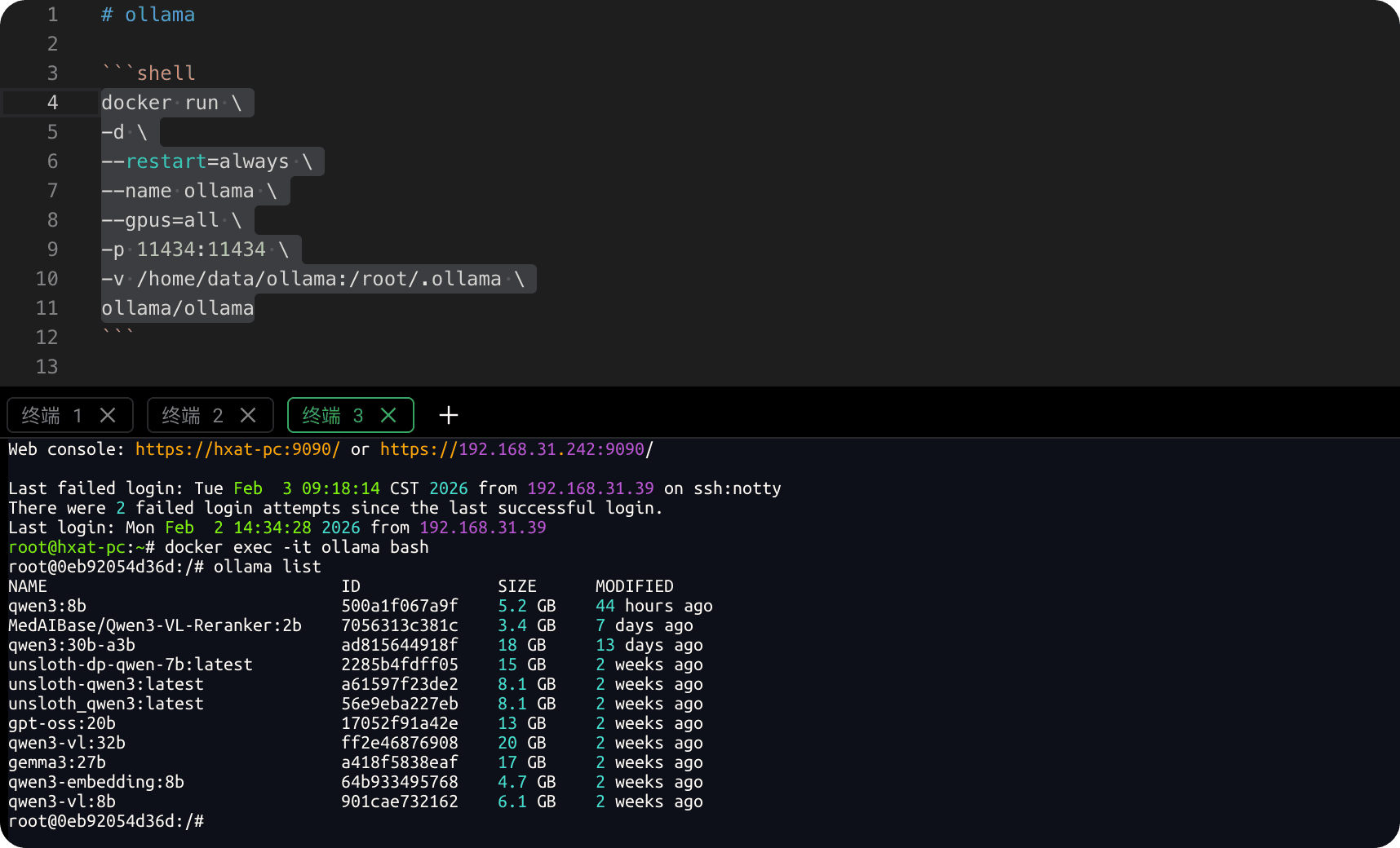1400x848 pixels.
Task: Close the active 终端 3 terminal tab
Action: click(389, 415)
